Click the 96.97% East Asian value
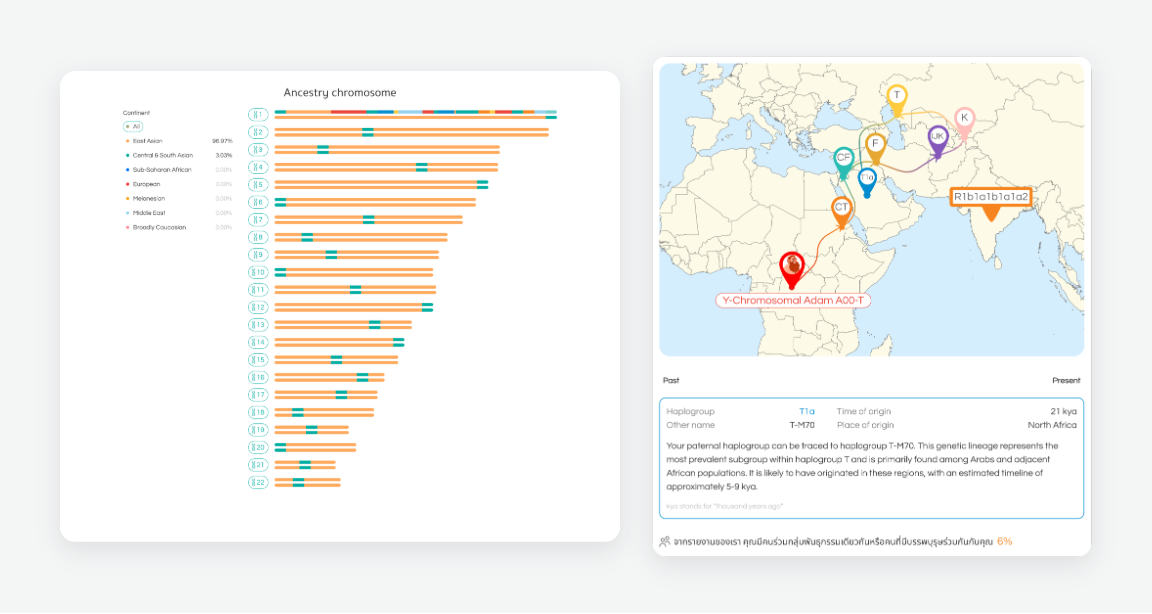Viewport: 1152px width, 614px height. [222, 141]
